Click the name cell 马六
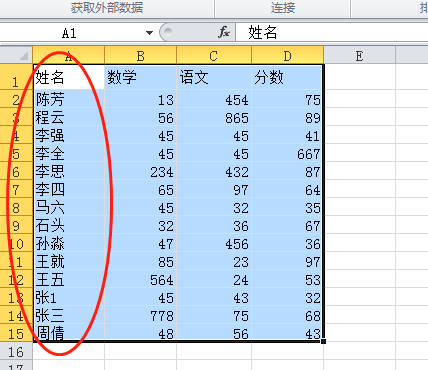This screenshot has width=428, height=370. [x=69, y=207]
